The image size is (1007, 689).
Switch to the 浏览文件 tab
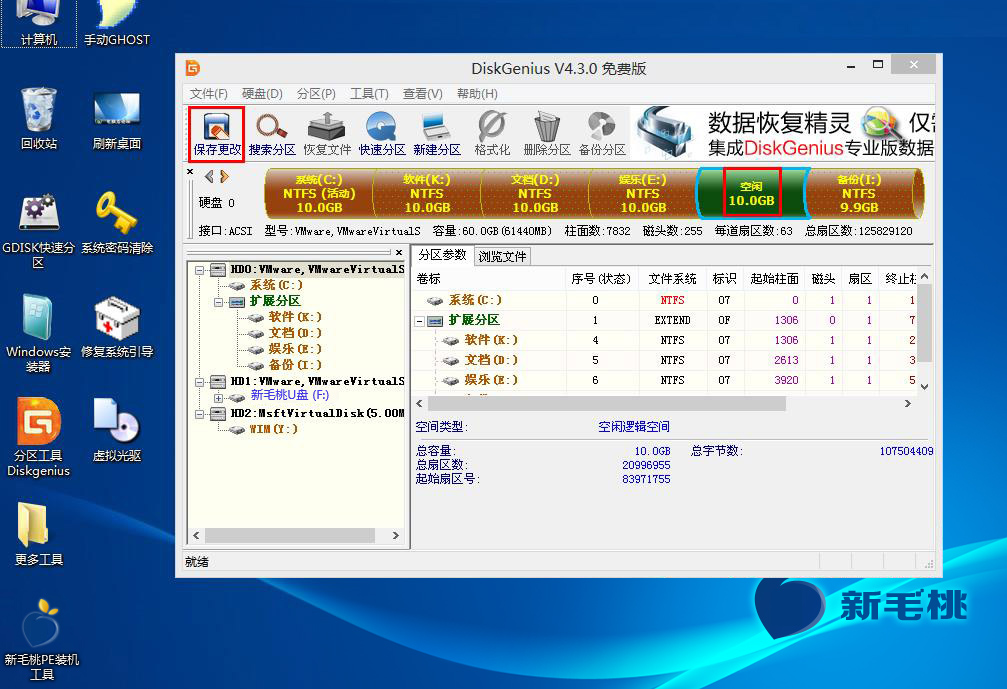tap(502, 256)
